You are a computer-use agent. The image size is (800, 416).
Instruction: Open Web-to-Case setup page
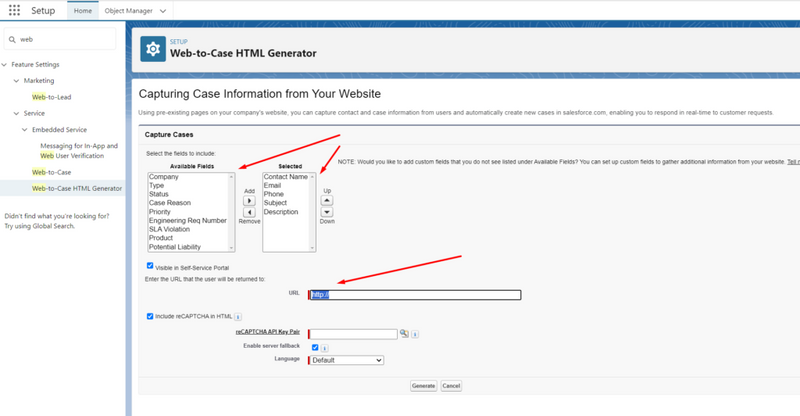tap(52, 173)
